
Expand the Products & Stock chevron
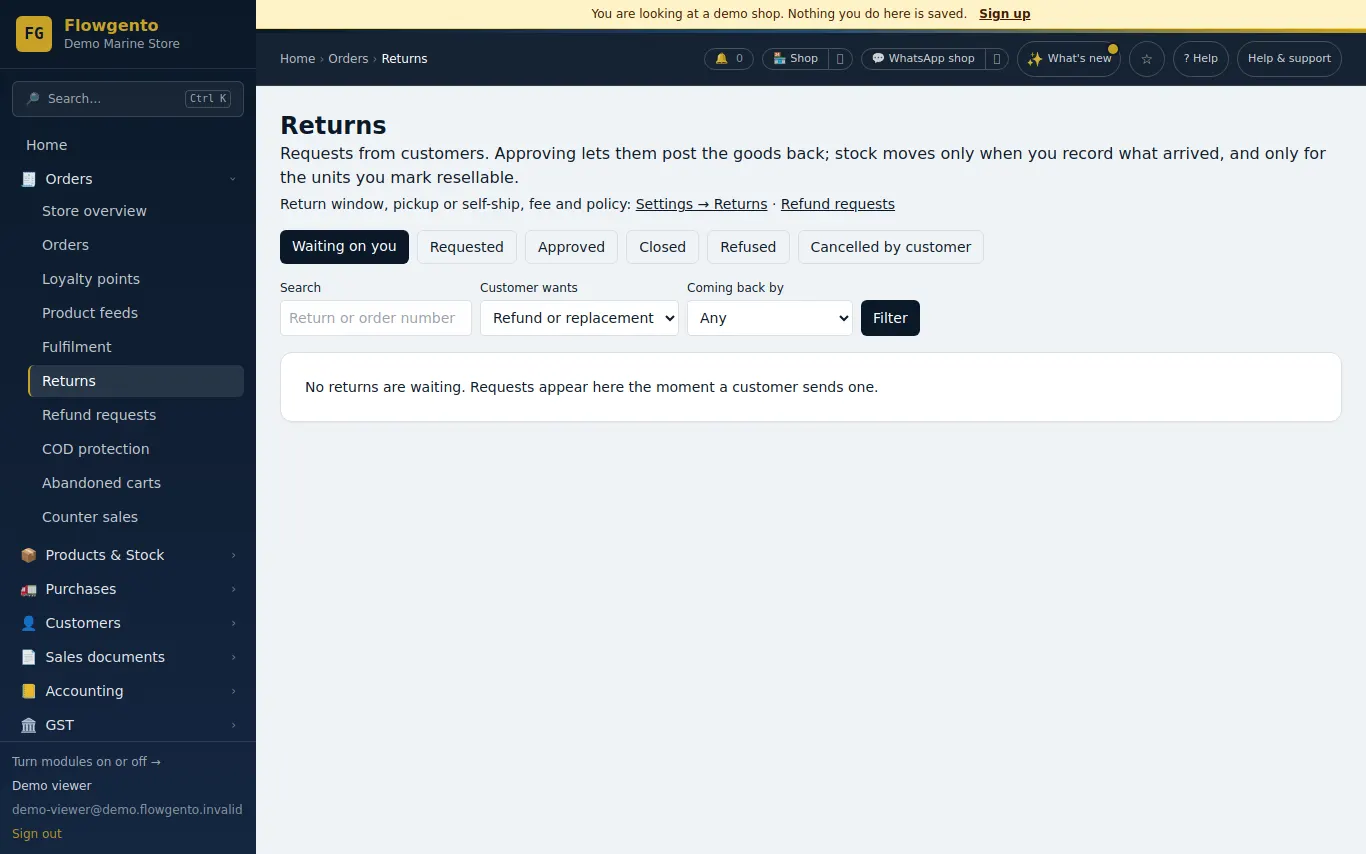pos(233,555)
